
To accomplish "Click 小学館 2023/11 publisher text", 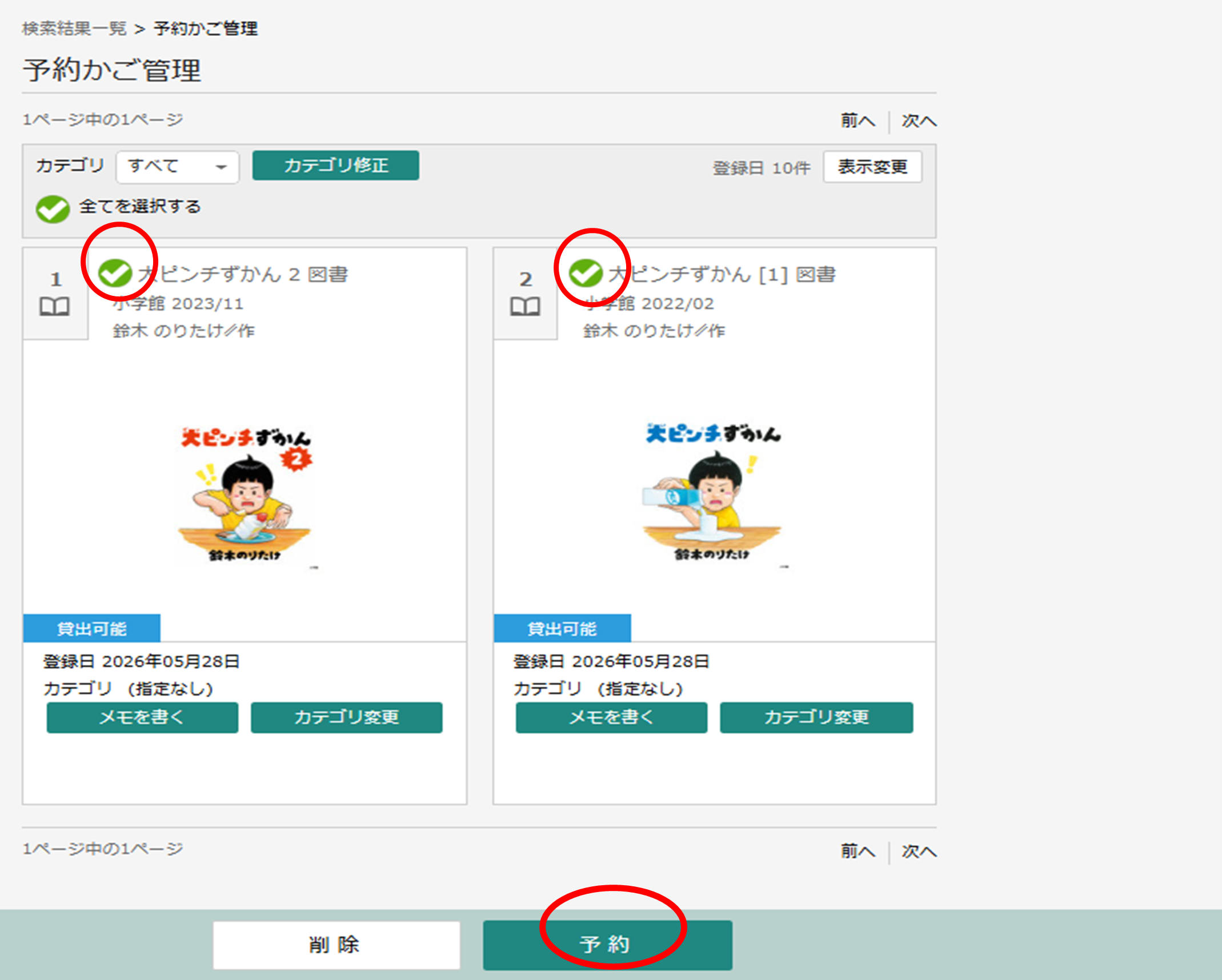I will click(178, 304).
